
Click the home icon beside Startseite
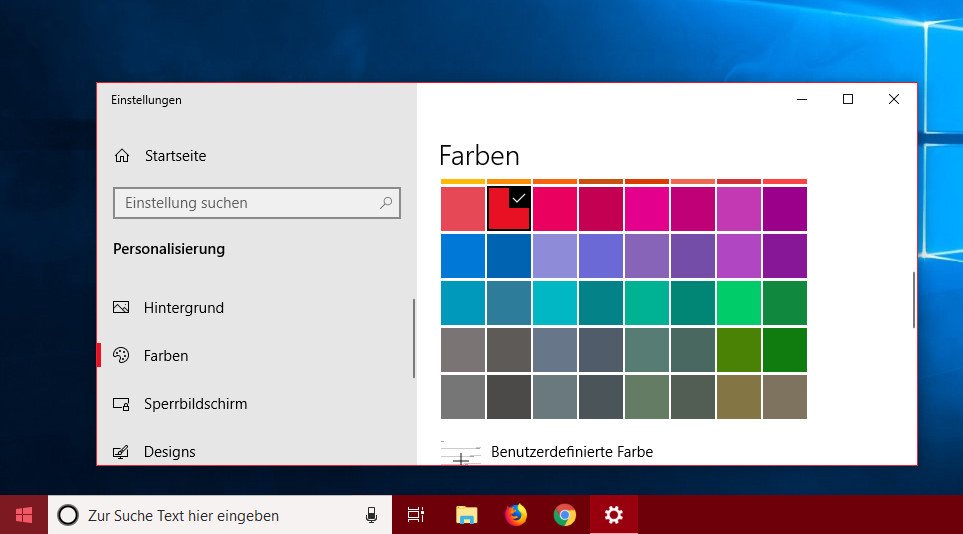tap(122, 155)
